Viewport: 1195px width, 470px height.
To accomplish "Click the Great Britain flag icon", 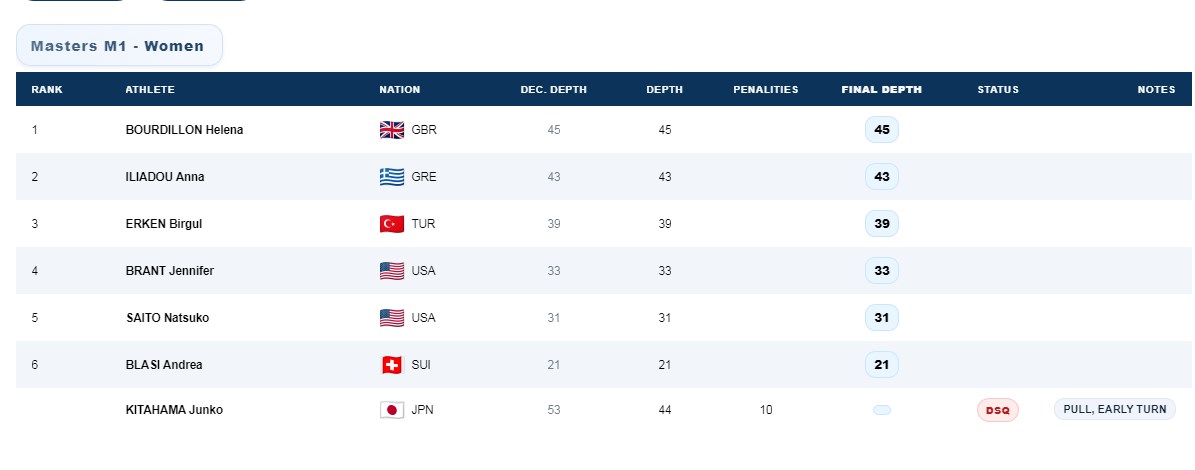I will 392,130.
